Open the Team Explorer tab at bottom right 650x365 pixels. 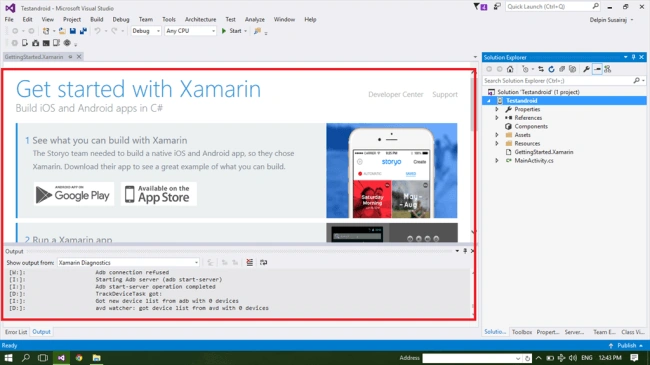pos(604,332)
